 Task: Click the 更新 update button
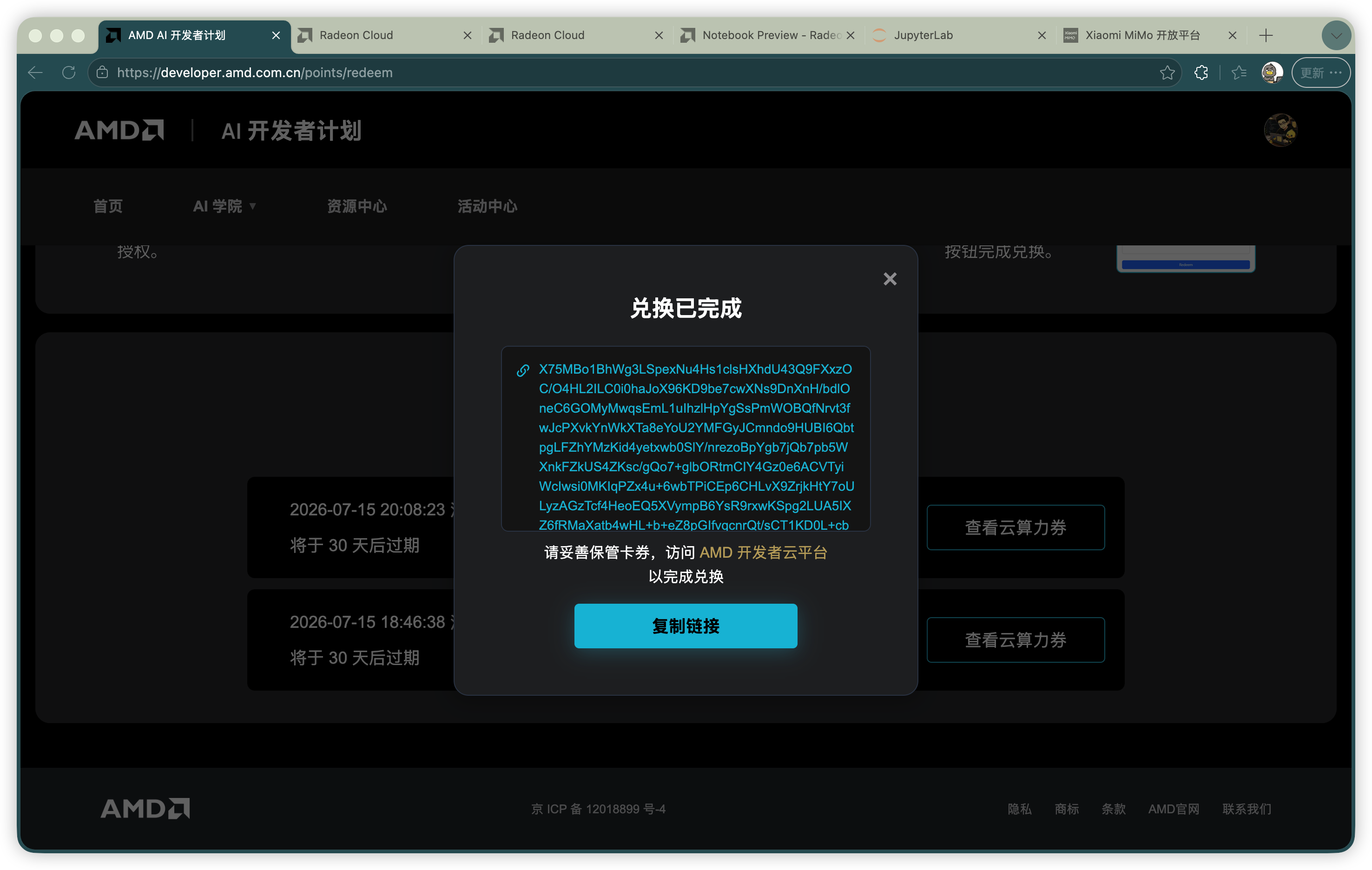pos(1321,72)
